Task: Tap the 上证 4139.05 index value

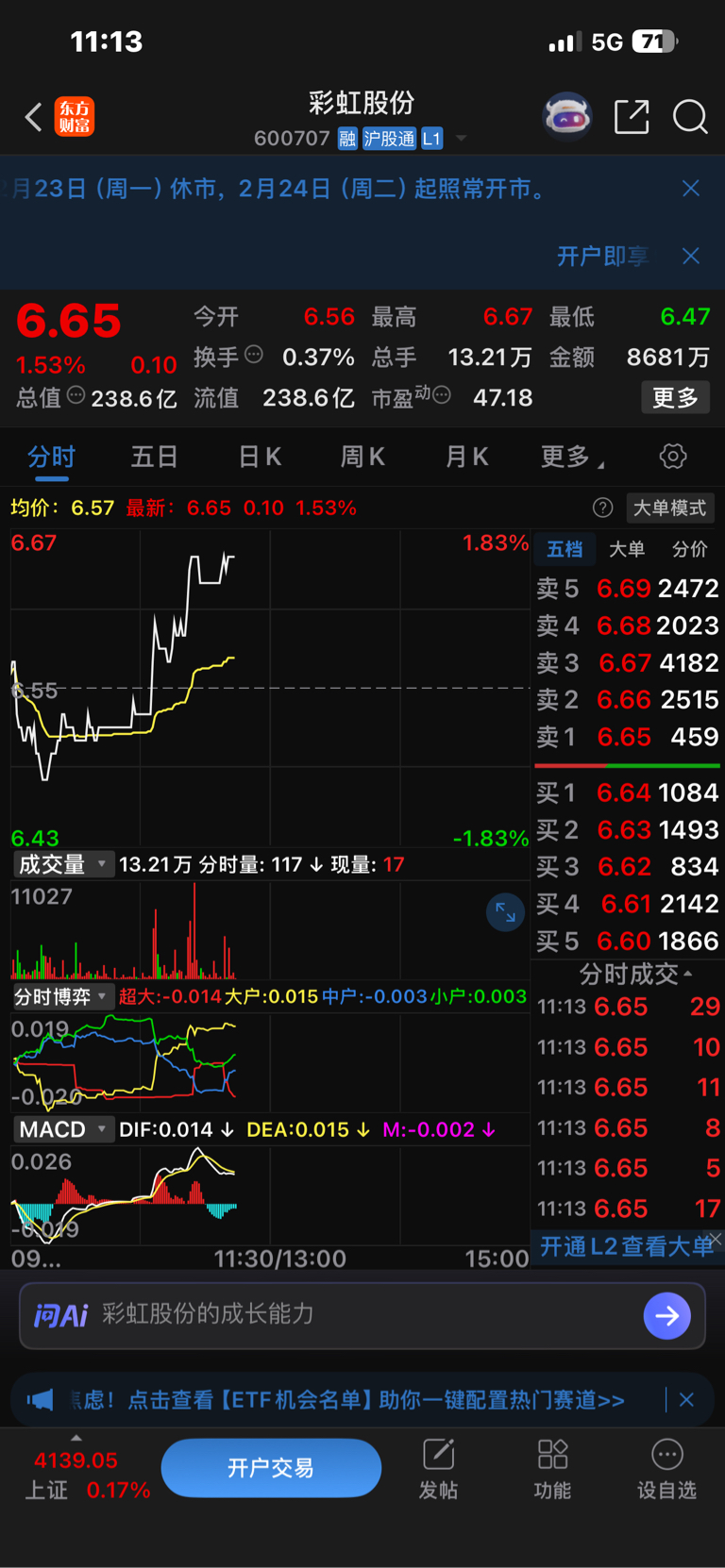Action: (76, 1460)
